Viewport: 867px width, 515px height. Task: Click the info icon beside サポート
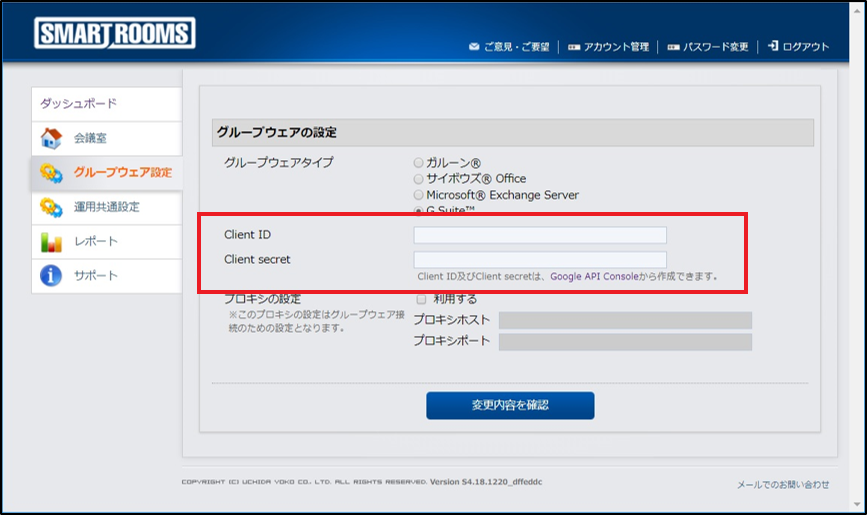tap(51, 275)
